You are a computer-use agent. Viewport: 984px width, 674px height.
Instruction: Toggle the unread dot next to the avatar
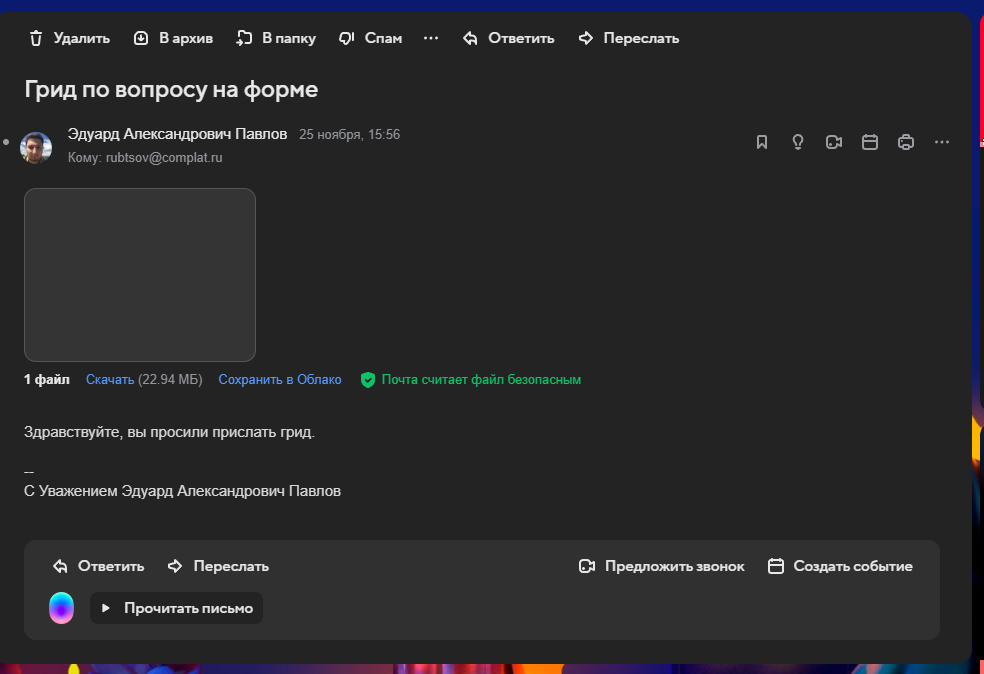pos(7,142)
